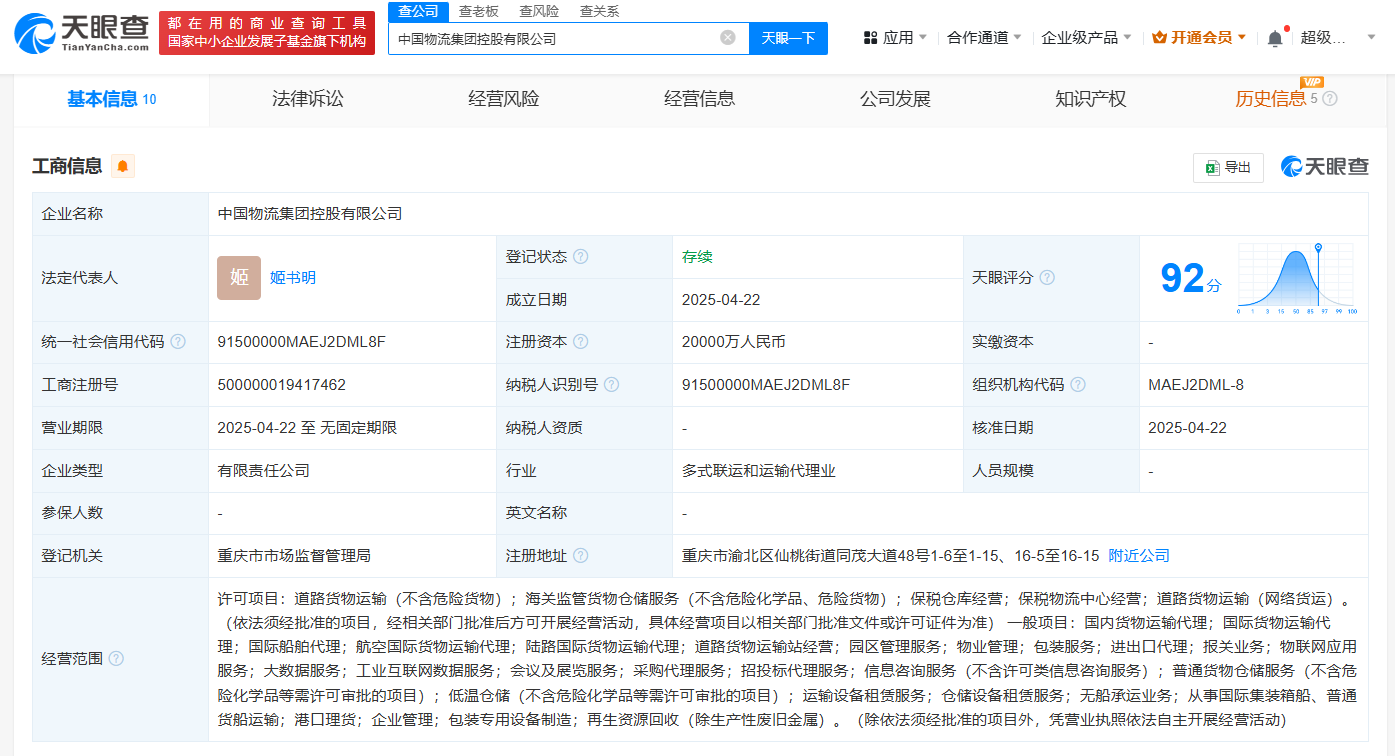The width and height of the screenshot is (1395, 756).
Task: Click question icon next to 天眼评分
Action: 1047,278
